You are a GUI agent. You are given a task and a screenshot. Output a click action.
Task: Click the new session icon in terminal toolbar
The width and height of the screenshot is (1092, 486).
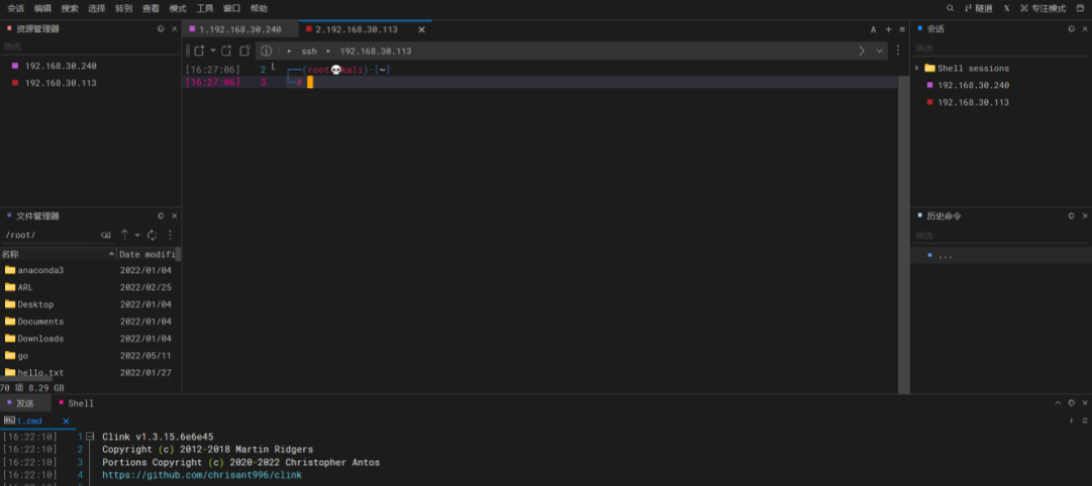coord(200,51)
